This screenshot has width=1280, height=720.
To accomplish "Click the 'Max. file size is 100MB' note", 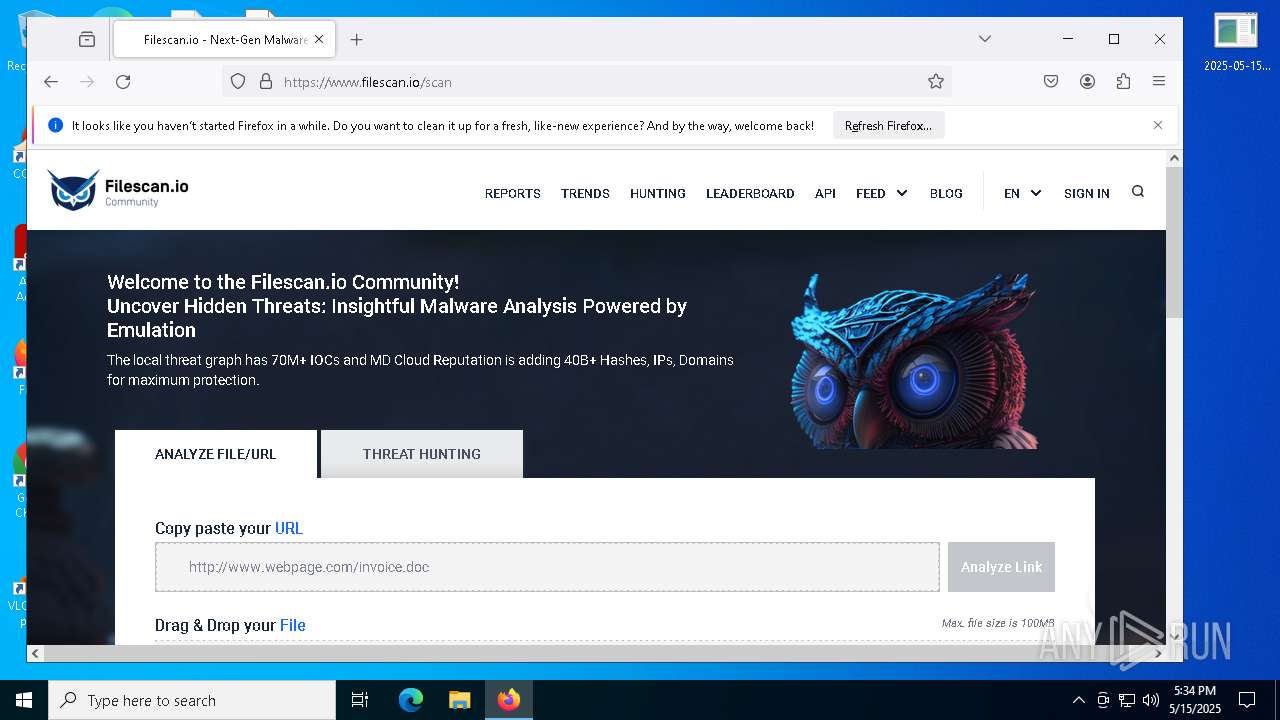I will click(997, 623).
